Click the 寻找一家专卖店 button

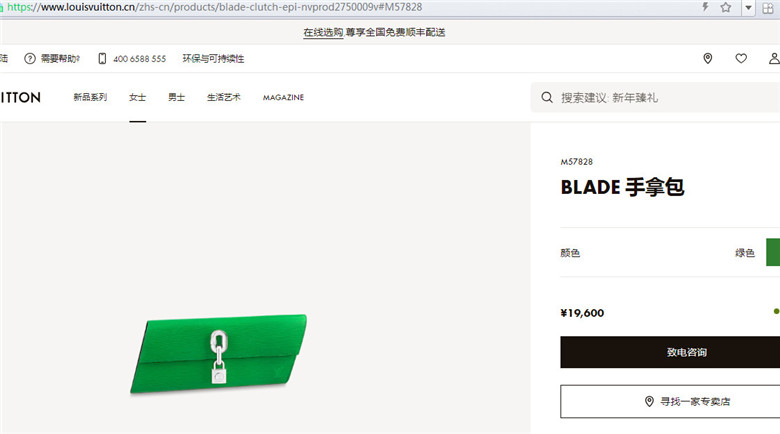[670, 401]
